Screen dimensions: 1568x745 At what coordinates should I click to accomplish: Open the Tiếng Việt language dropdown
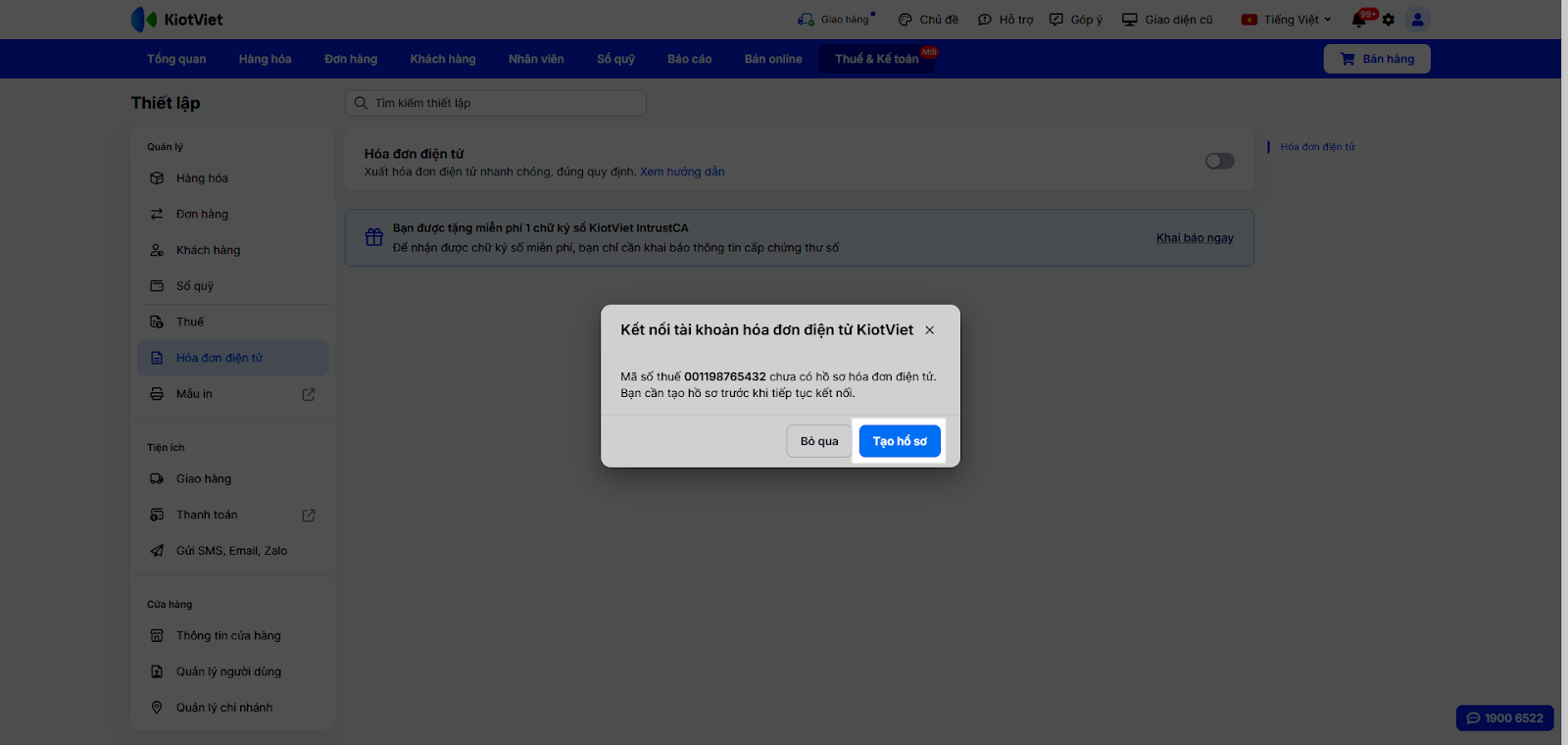pyautogui.click(x=1287, y=20)
